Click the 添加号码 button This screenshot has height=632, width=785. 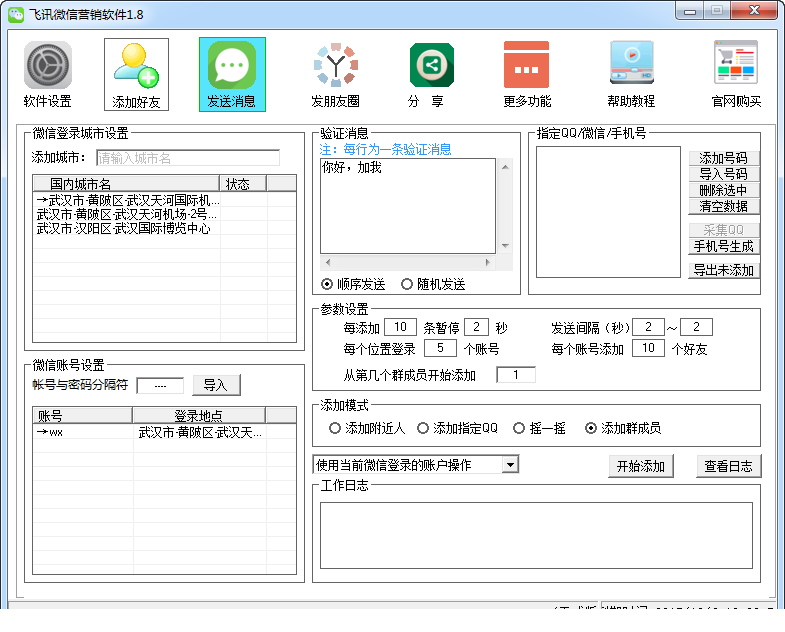[724, 158]
